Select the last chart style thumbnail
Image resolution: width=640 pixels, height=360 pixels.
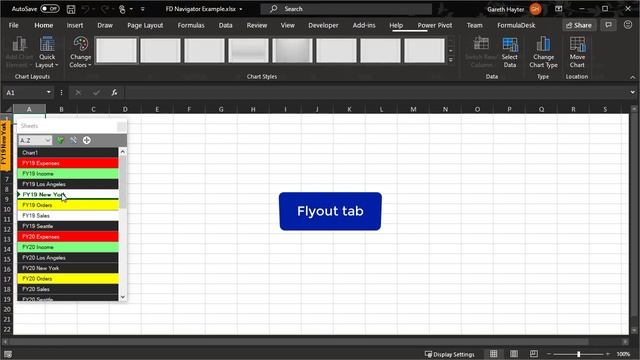pyautogui.click(x=424, y=50)
